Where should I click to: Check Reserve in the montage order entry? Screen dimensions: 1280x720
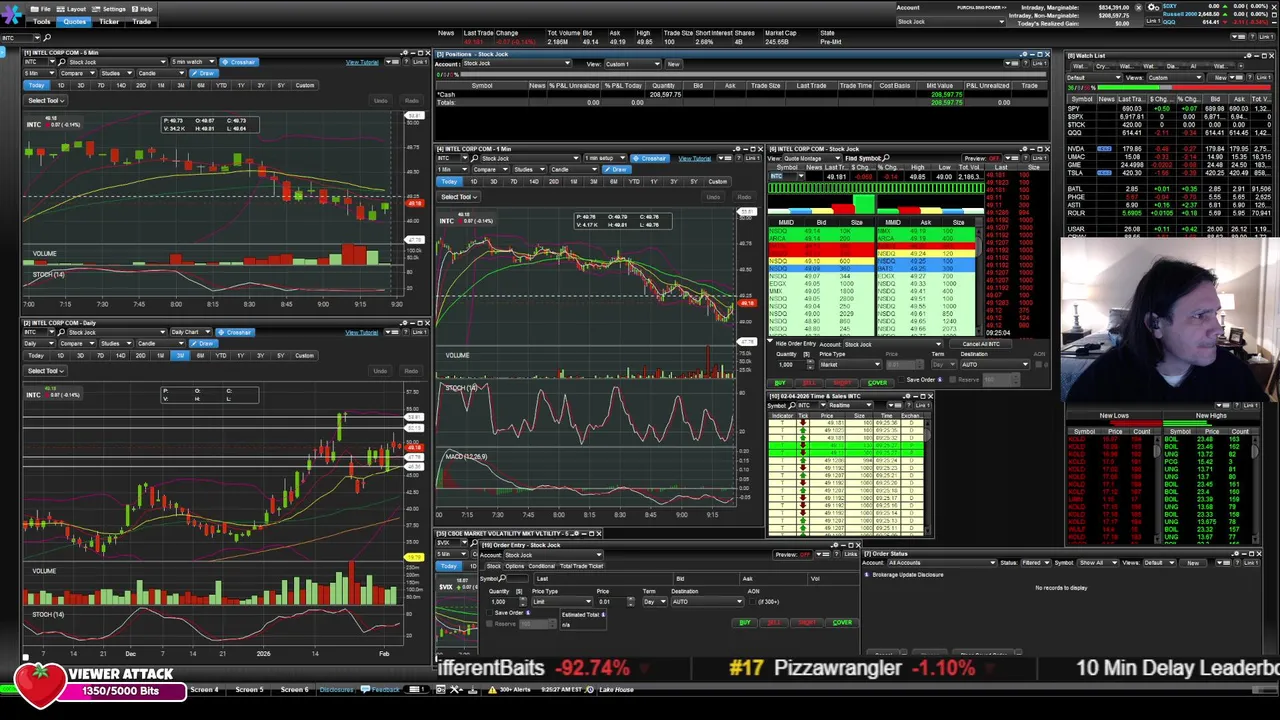coord(953,380)
